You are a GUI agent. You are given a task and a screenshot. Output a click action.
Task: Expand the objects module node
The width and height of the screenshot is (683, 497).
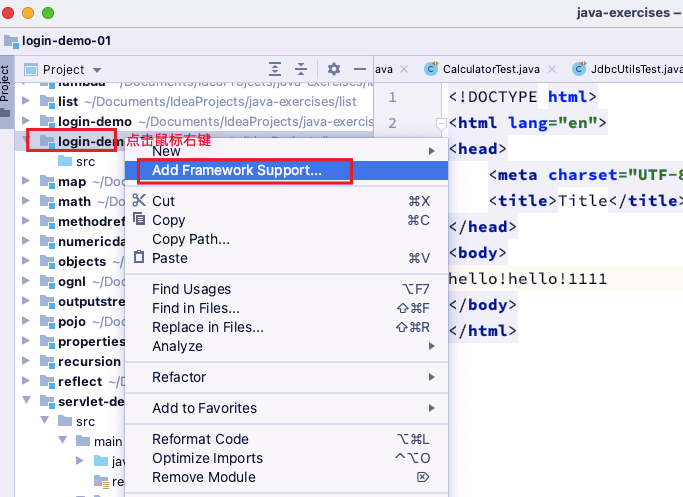click(26, 260)
